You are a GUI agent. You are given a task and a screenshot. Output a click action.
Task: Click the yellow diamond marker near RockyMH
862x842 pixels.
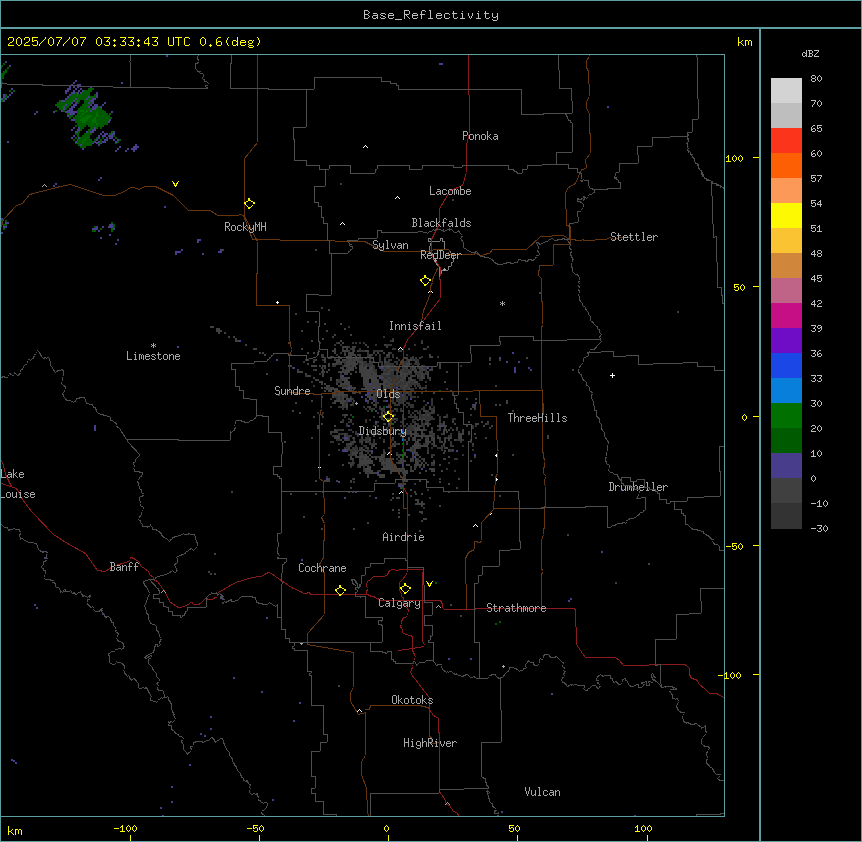point(249,204)
